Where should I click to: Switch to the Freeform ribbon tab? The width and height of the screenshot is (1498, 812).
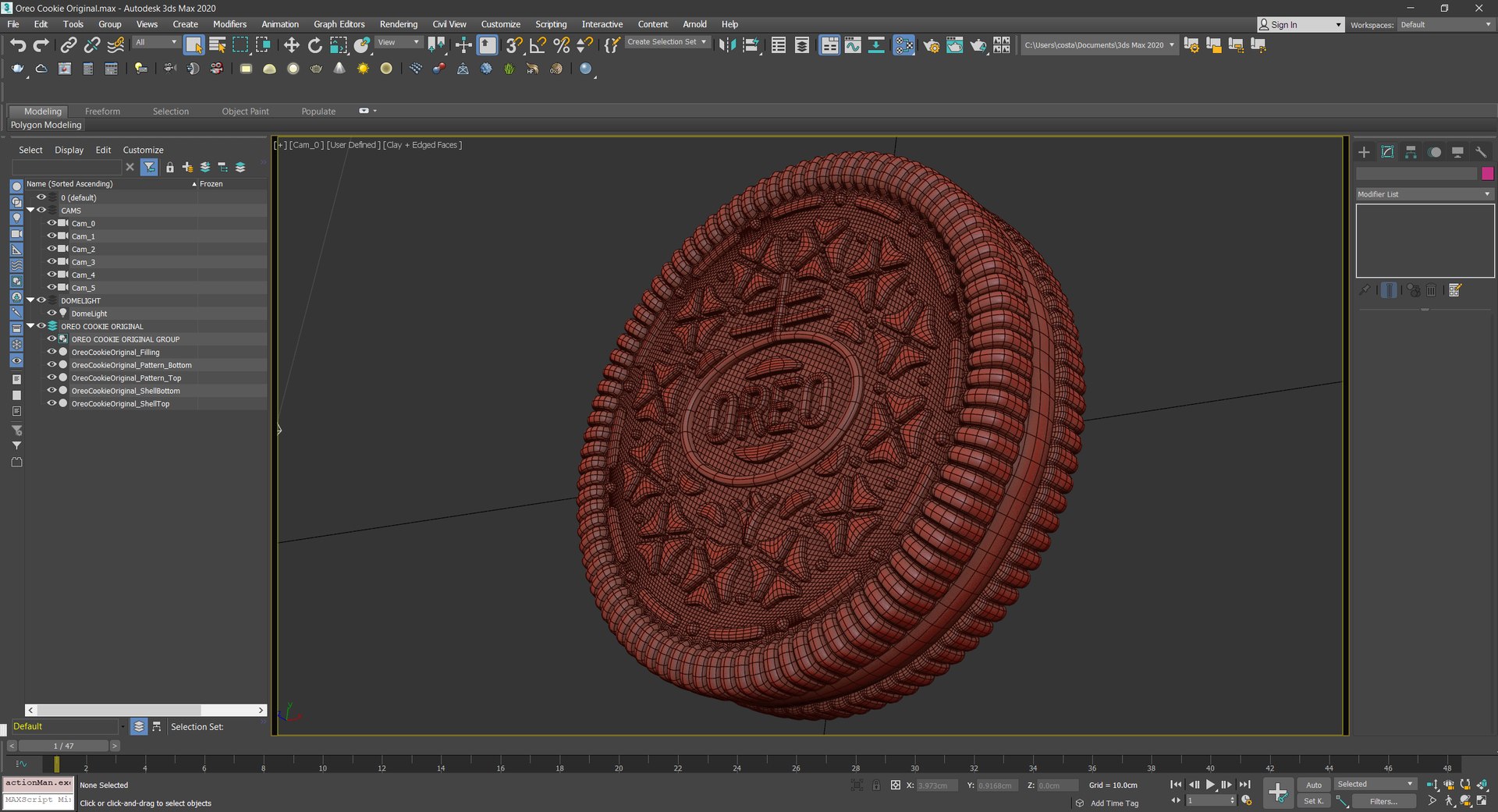pyautogui.click(x=102, y=112)
